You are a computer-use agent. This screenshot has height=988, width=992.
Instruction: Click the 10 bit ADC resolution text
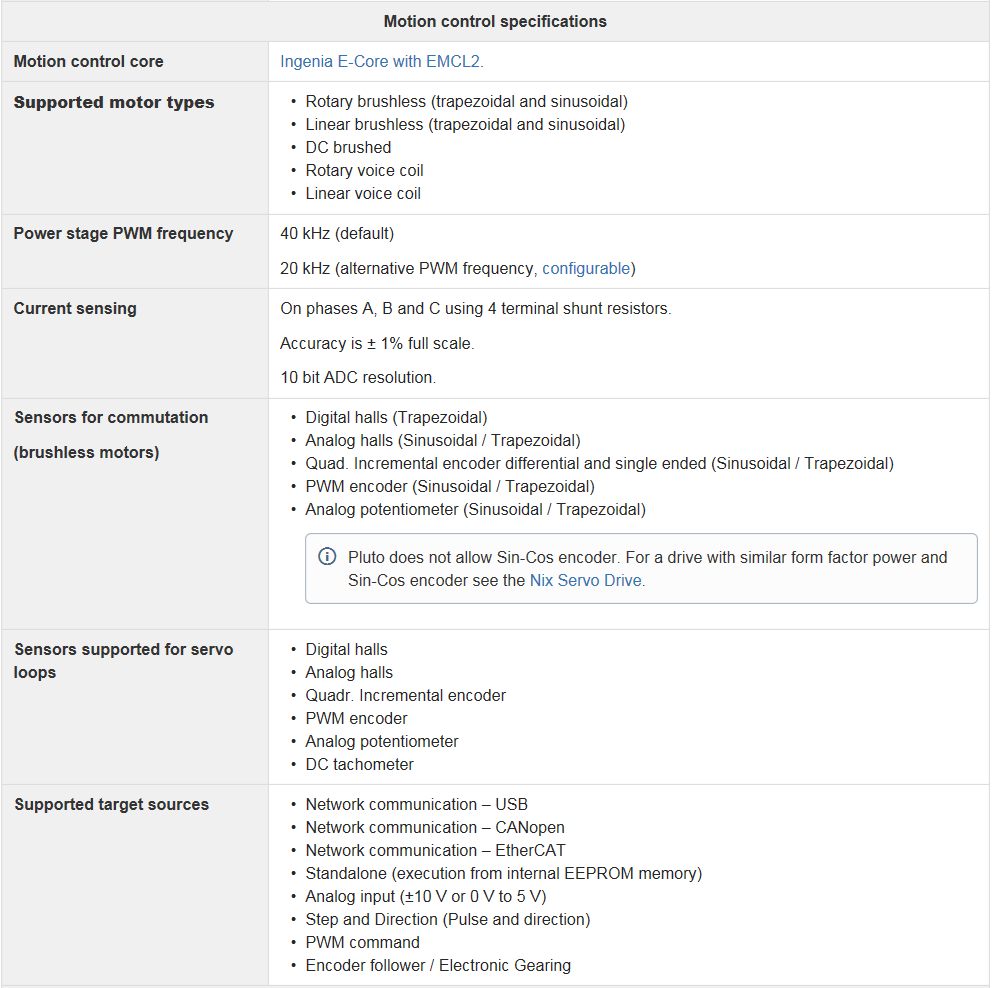358,377
